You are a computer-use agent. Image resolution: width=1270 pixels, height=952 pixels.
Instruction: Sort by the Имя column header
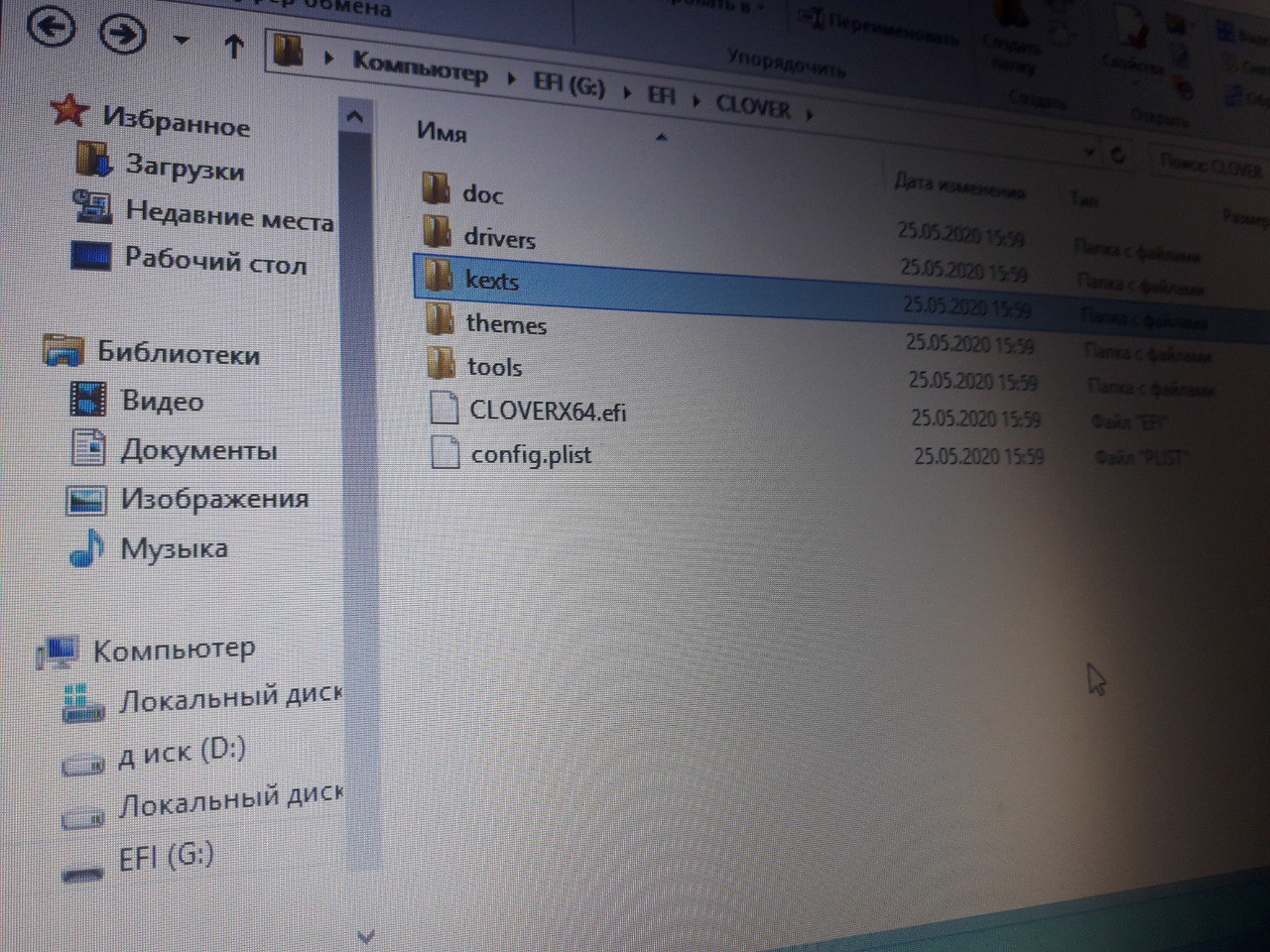(x=443, y=132)
